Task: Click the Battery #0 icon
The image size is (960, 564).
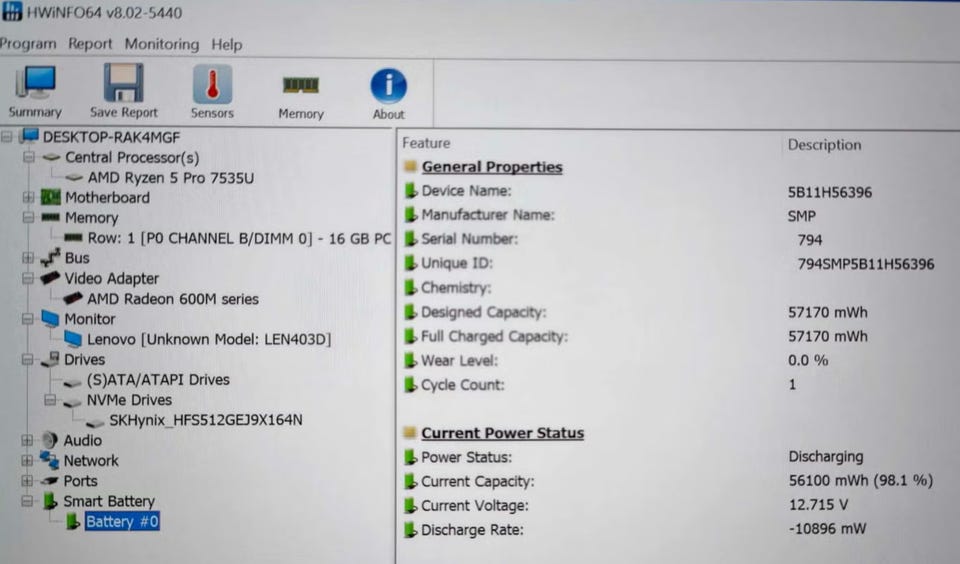Action: click(73, 522)
